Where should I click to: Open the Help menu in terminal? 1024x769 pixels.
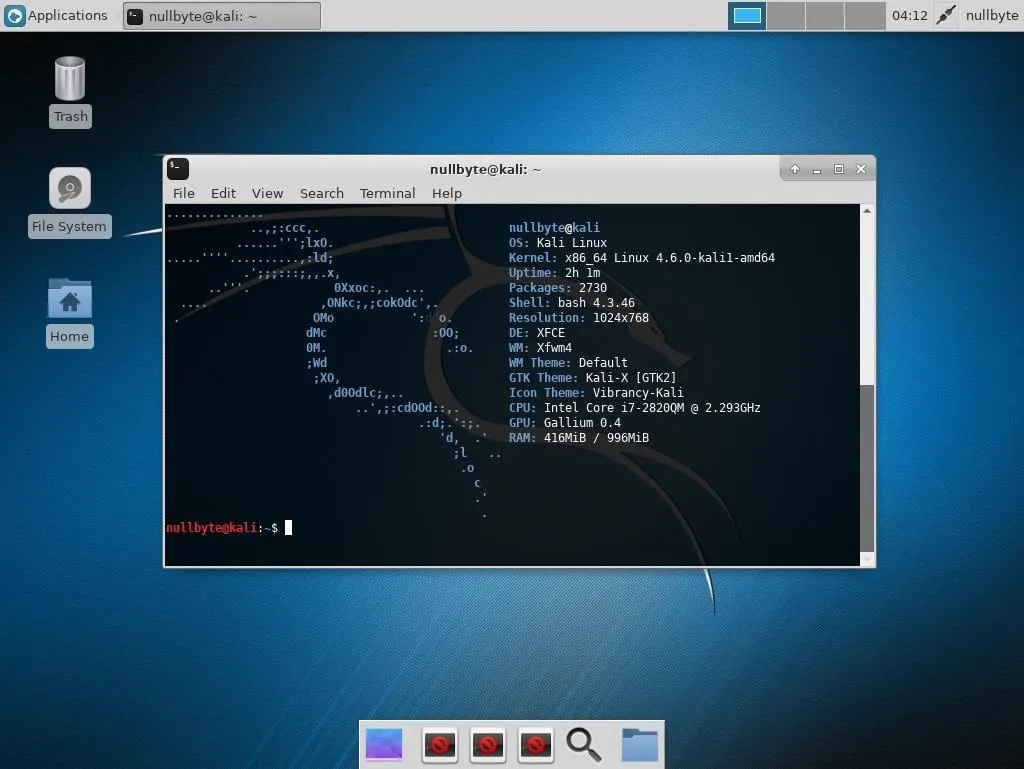447,193
